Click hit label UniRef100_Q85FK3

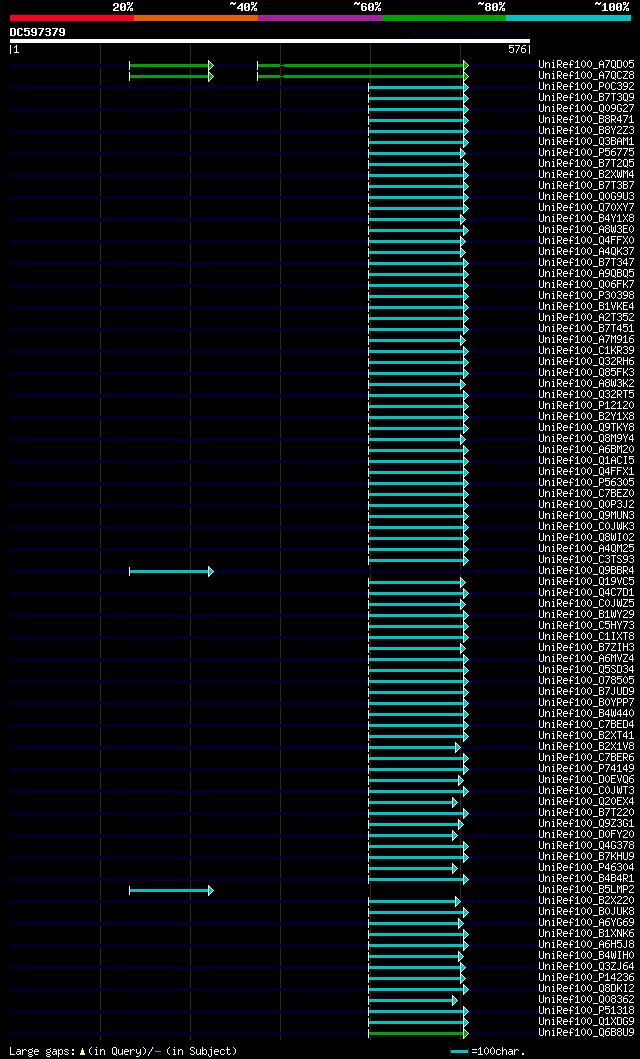coord(586,372)
